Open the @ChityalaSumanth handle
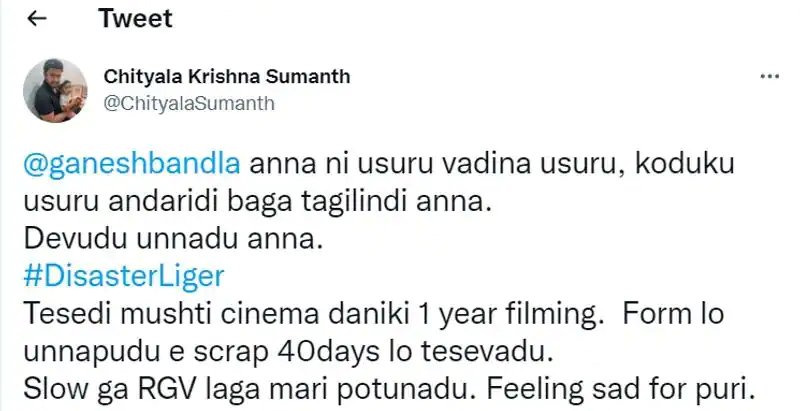The image size is (800, 411). click(189, 103)
